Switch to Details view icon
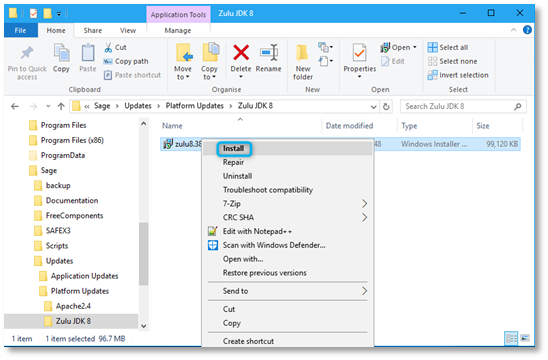This screenshot has width=548, height=360. coord(511,338)
